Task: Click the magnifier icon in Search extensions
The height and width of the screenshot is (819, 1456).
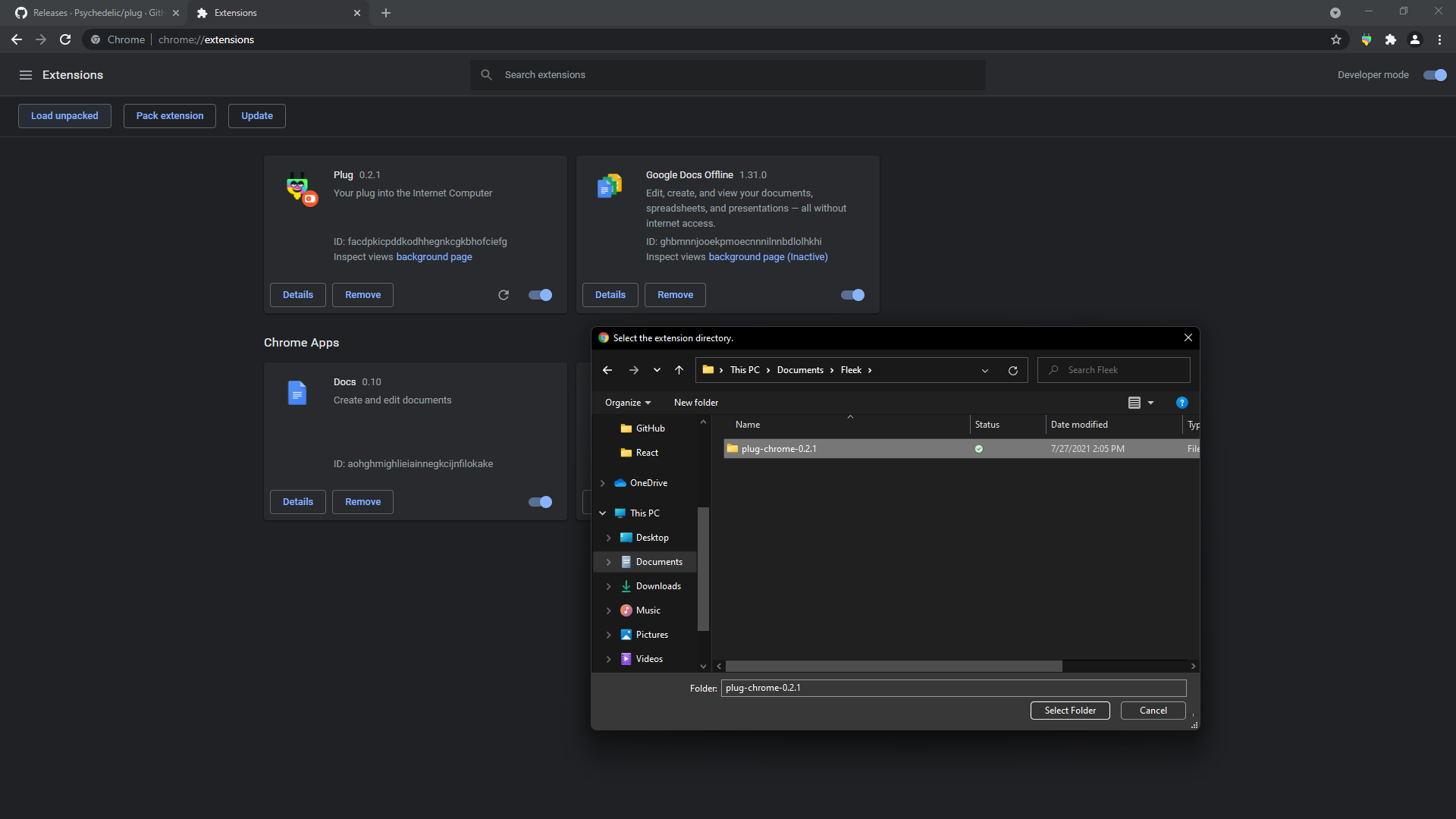Action: [x=487, y=75]
